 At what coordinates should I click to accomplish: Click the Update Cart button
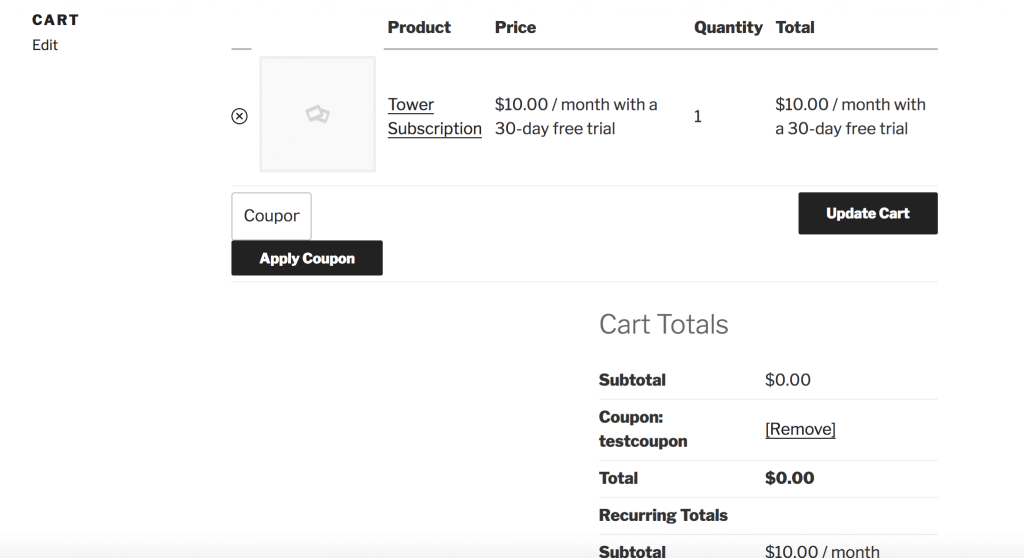pos(868,213)
